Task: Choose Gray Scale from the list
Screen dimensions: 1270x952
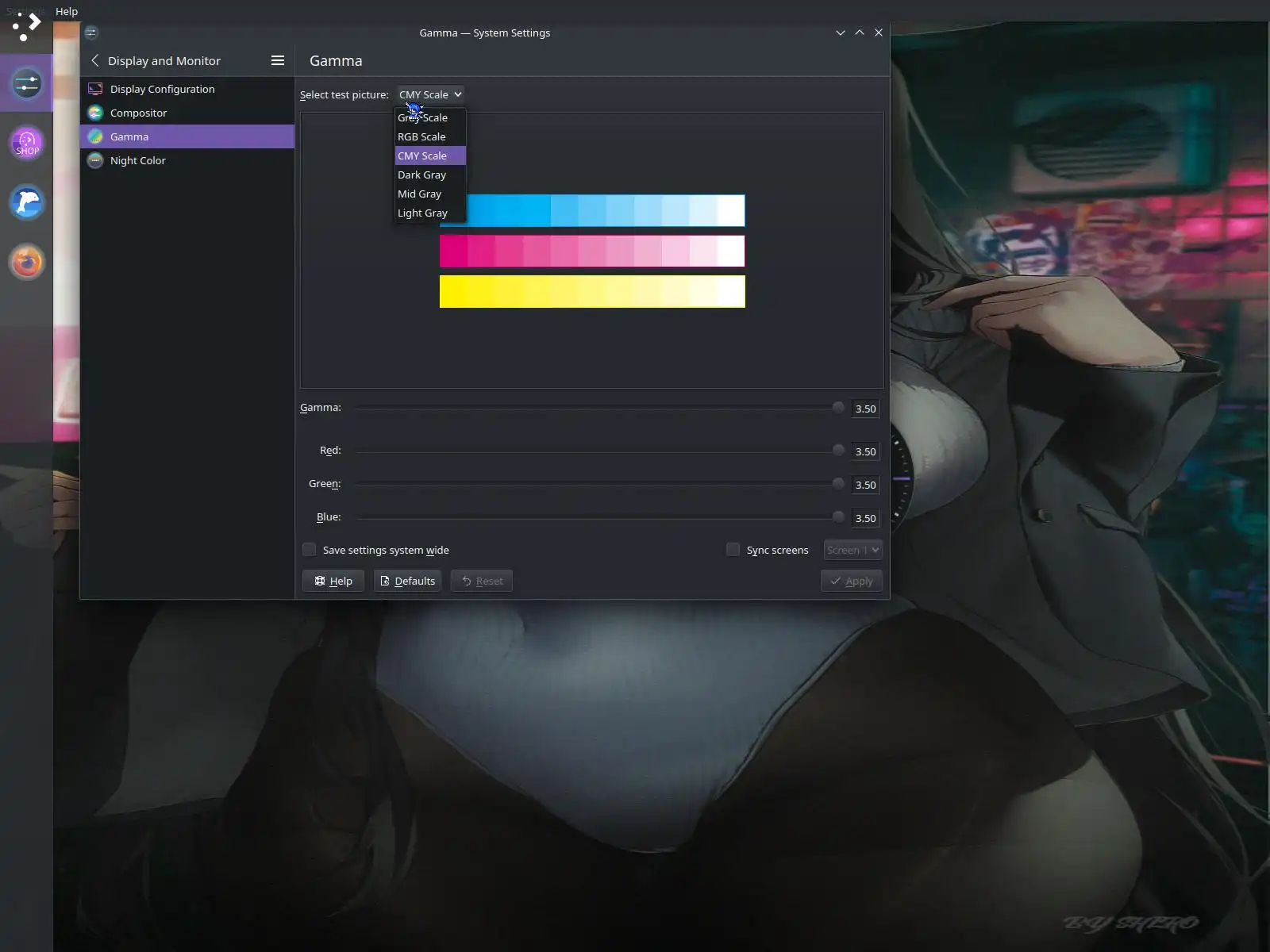Action: 430,117
